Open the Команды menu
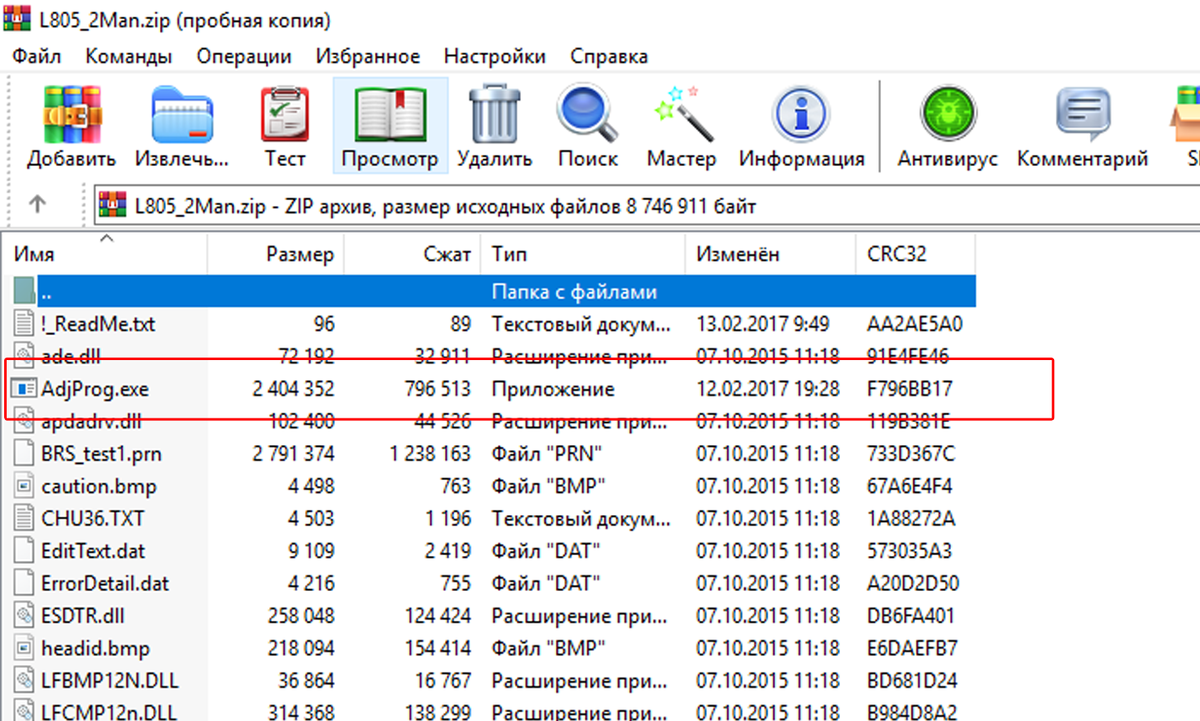 coord(128,56)
